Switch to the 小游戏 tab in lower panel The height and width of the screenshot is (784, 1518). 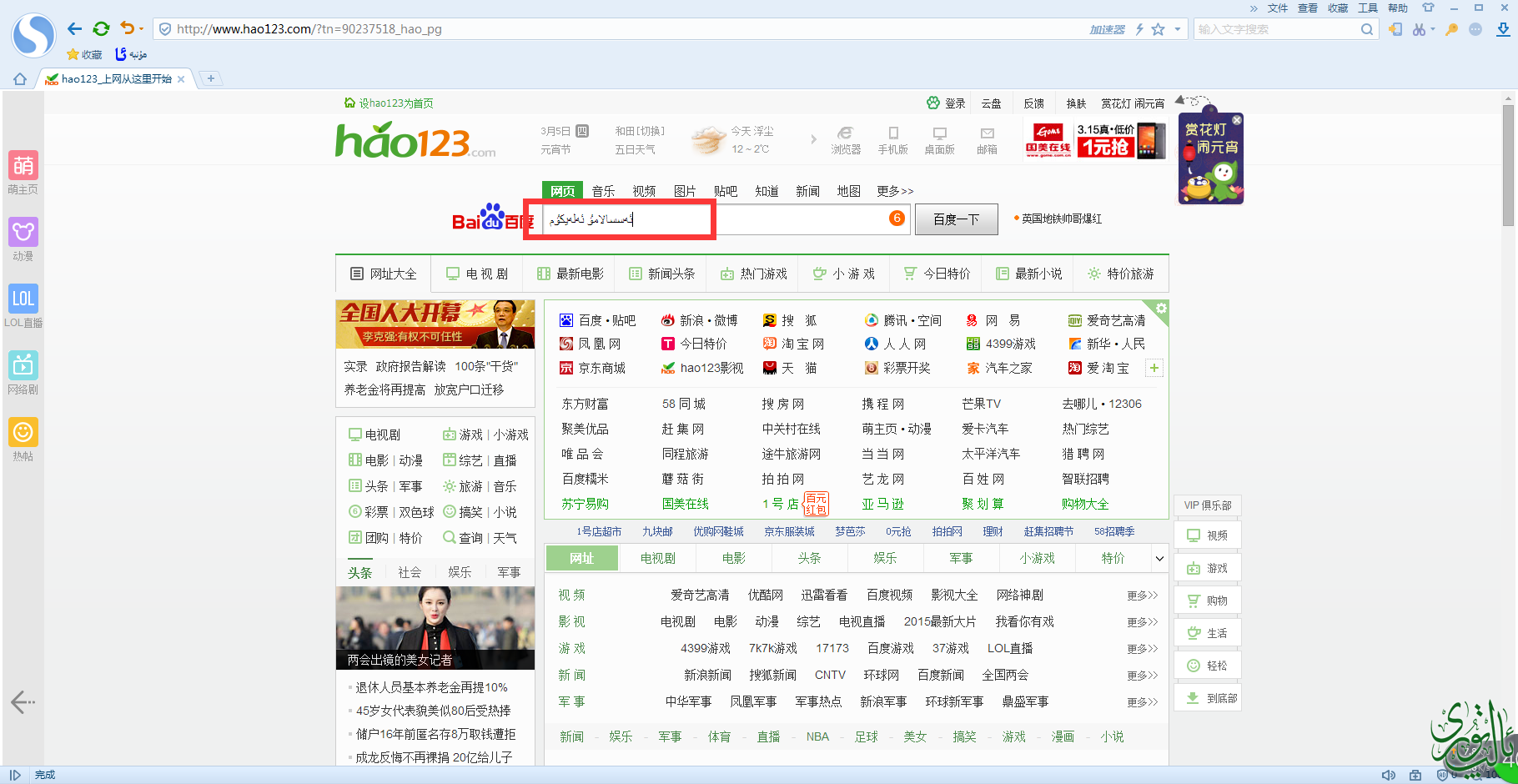[1038, 558]
